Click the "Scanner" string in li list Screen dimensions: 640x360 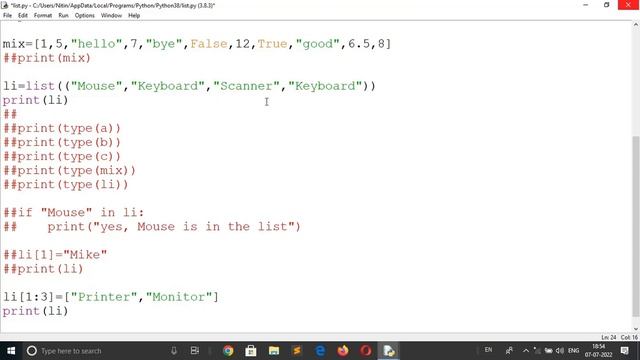247,86
